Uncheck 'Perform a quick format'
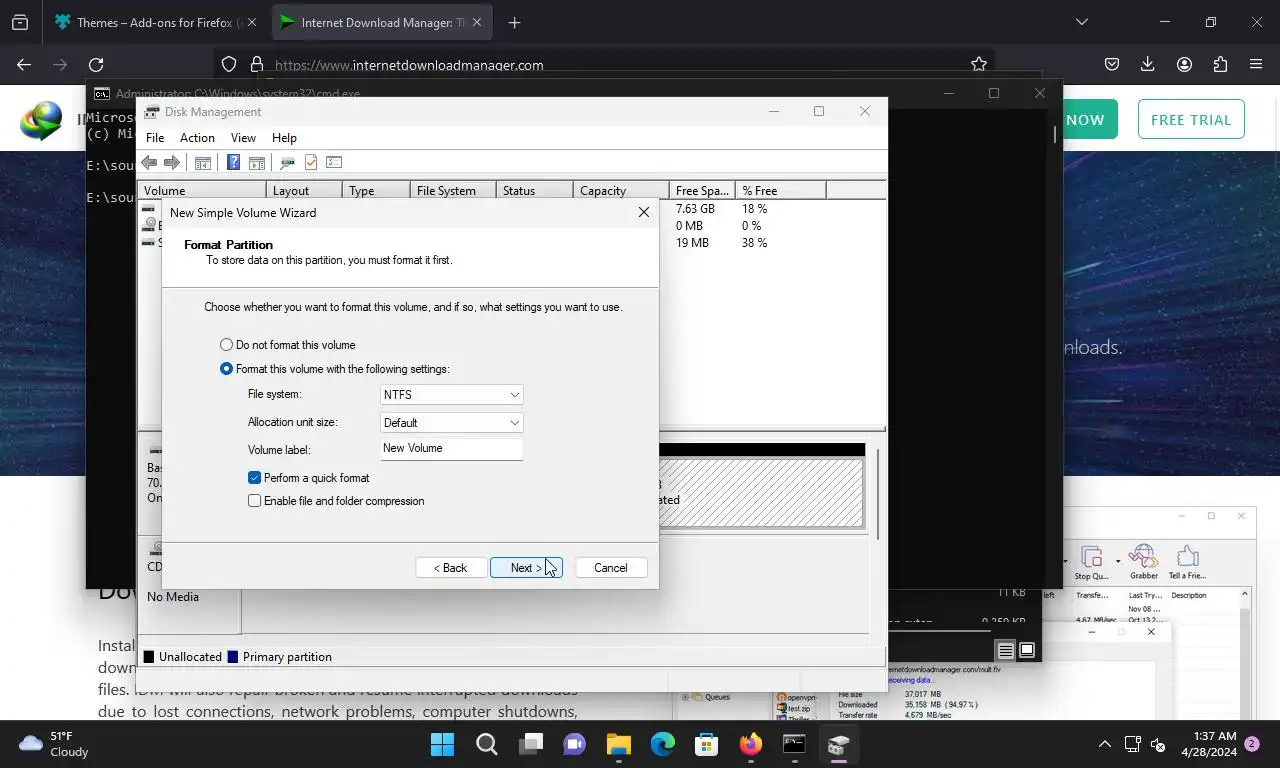1280x768 pixels. tap(309, 478)
